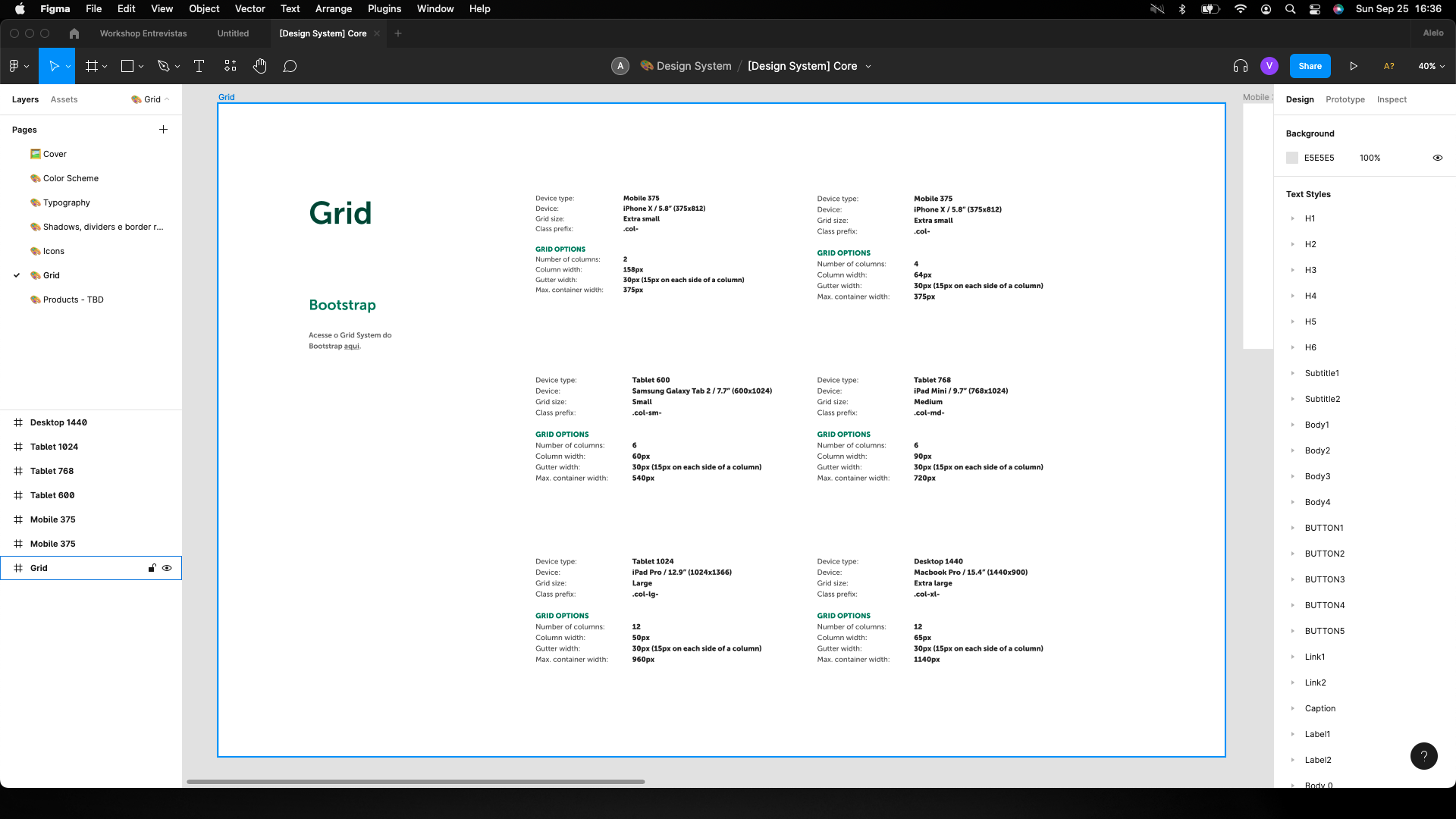
Task: Hide the Grid layer with eye icon
Action: pyautogui.click(x=167, y=568)
